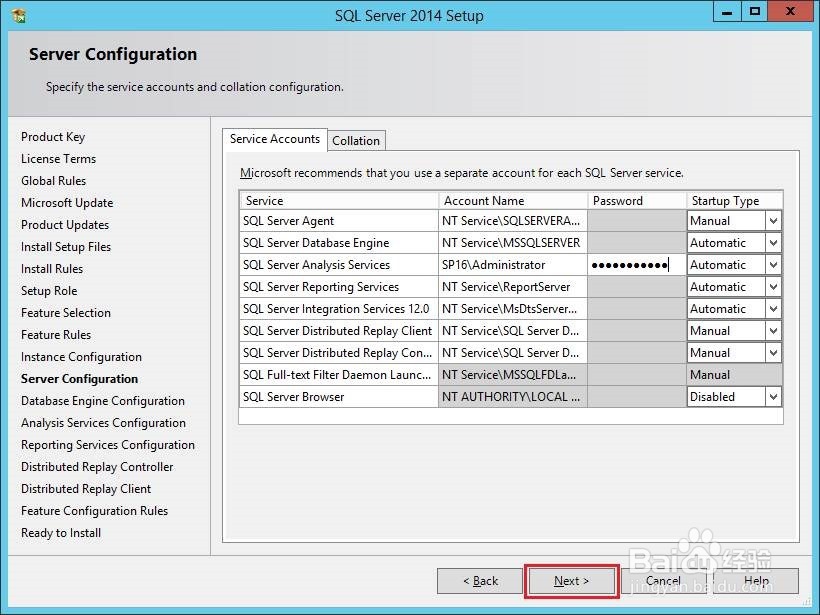Click Global Rules in the steps list

53,181
